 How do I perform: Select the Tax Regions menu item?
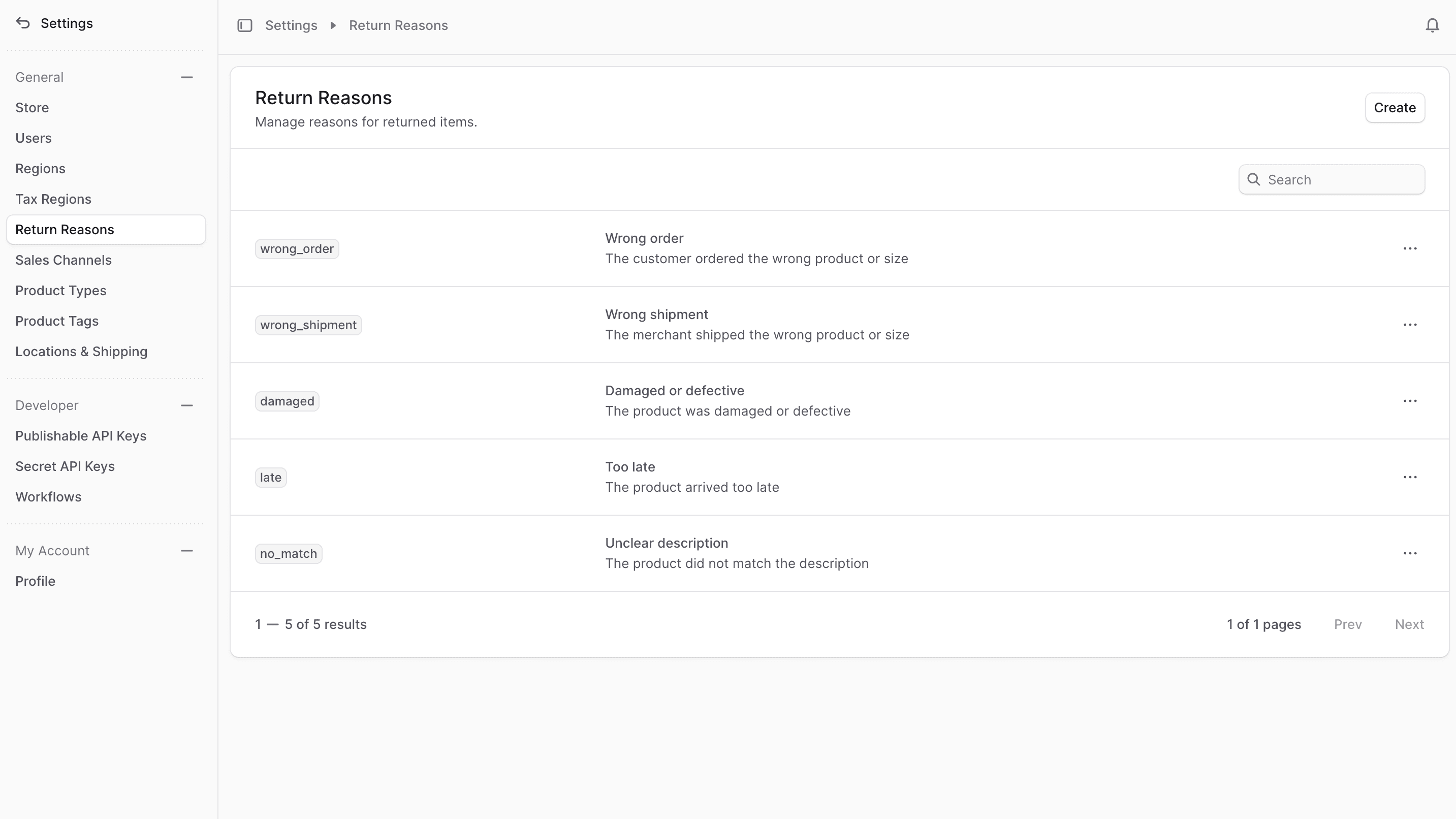(x=53, y=199)
